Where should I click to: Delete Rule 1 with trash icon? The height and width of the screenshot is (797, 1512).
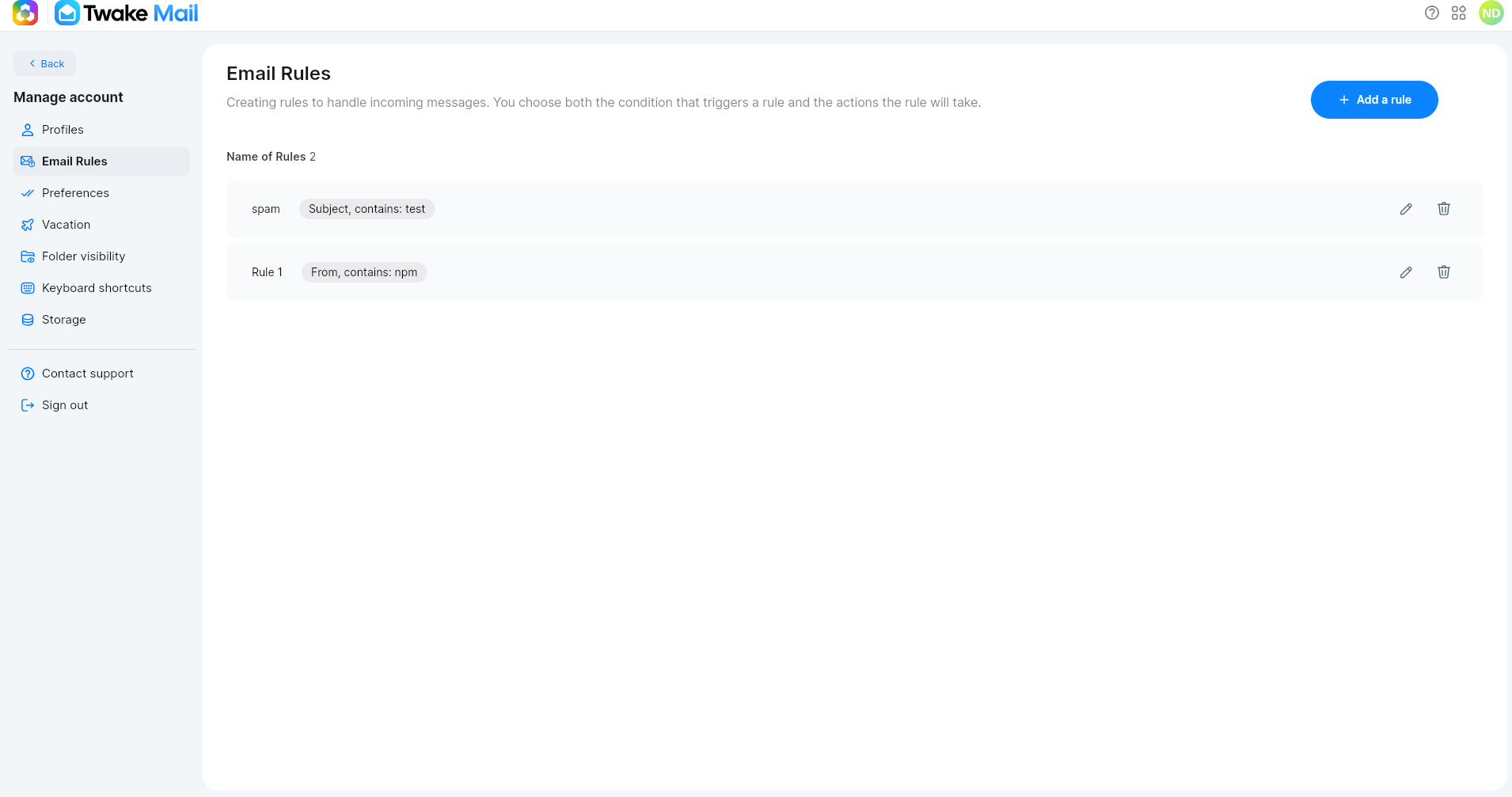coord(1444,272)
